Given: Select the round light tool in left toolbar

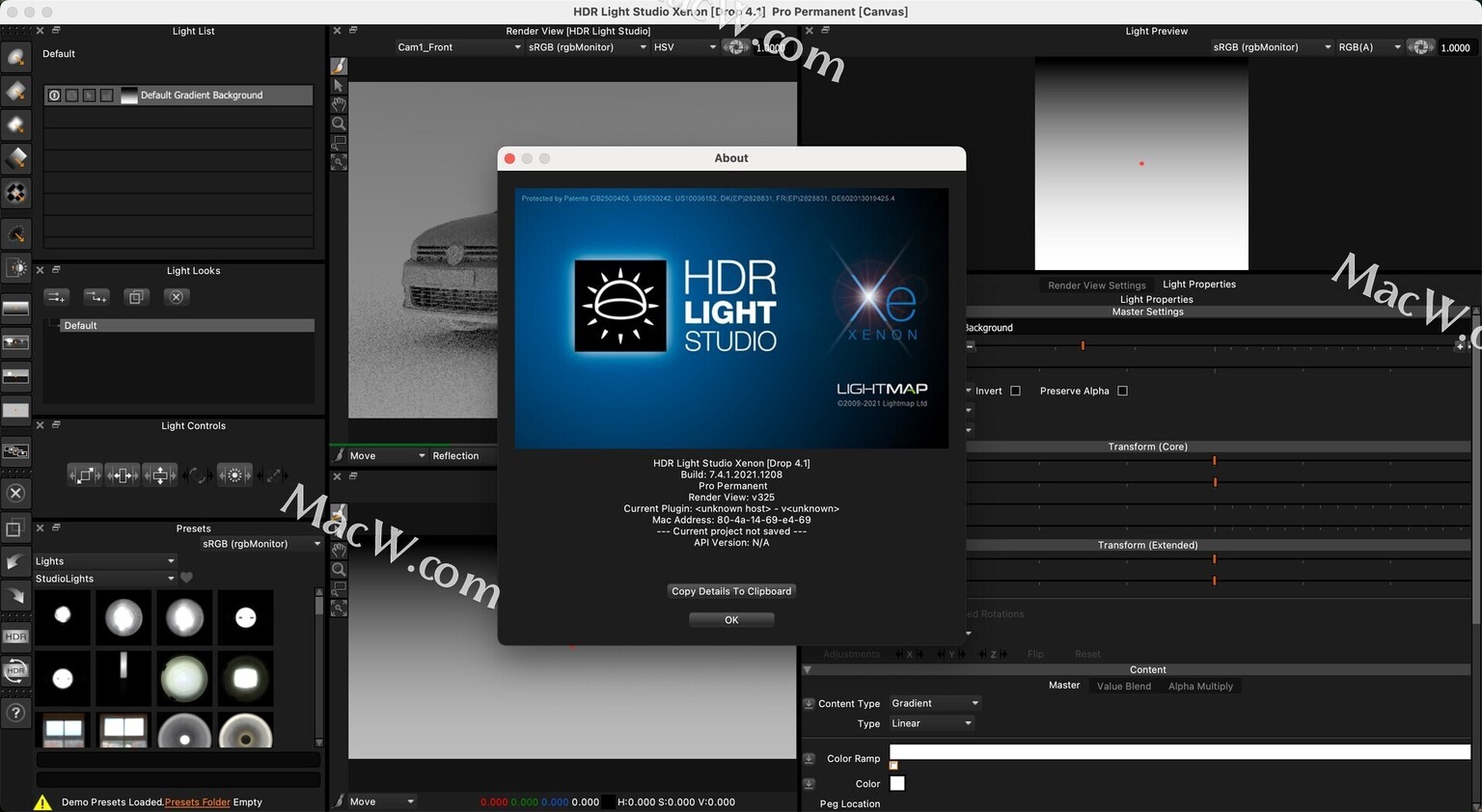Looking at the screenshot, I should click(16, 58).
